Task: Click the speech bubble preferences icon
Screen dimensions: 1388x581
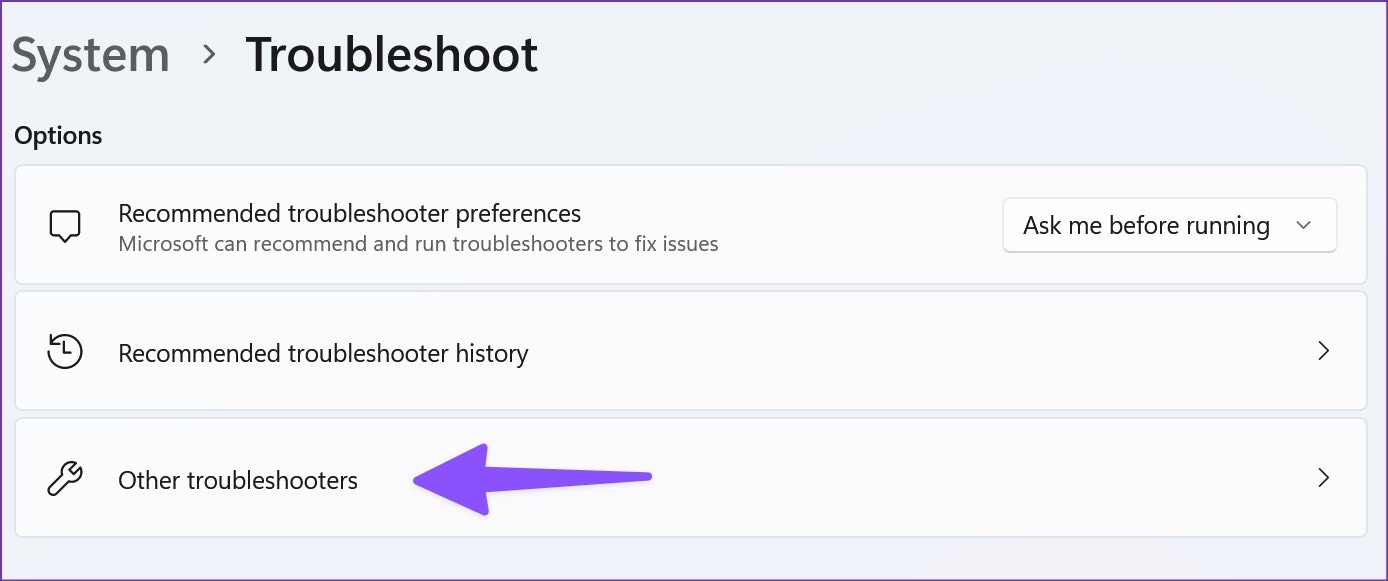Action: (x=65, y=226)
